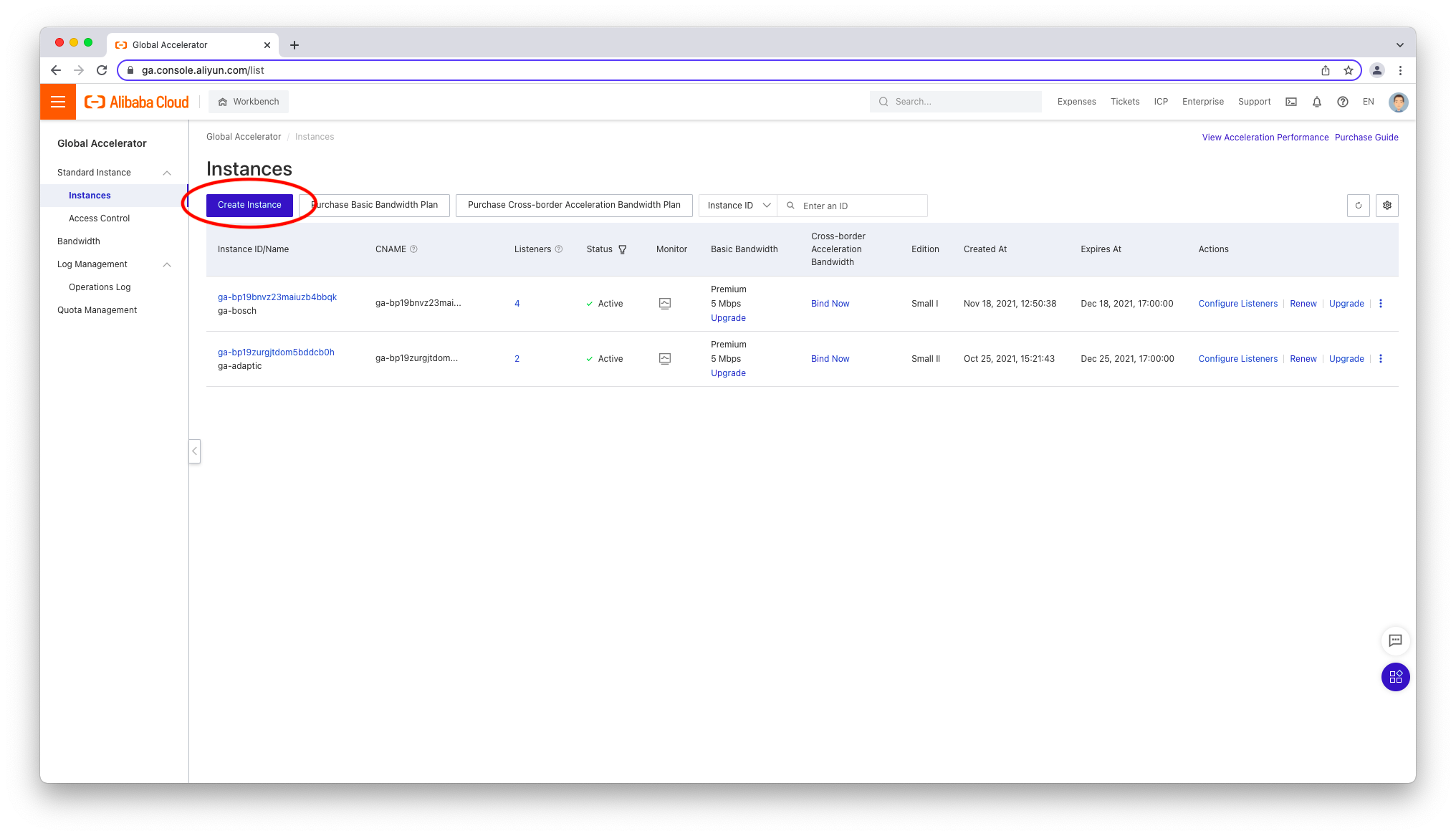Collapse the left sidebar panel
This screenshot has height=836, width=1456.
click(194, 451)
